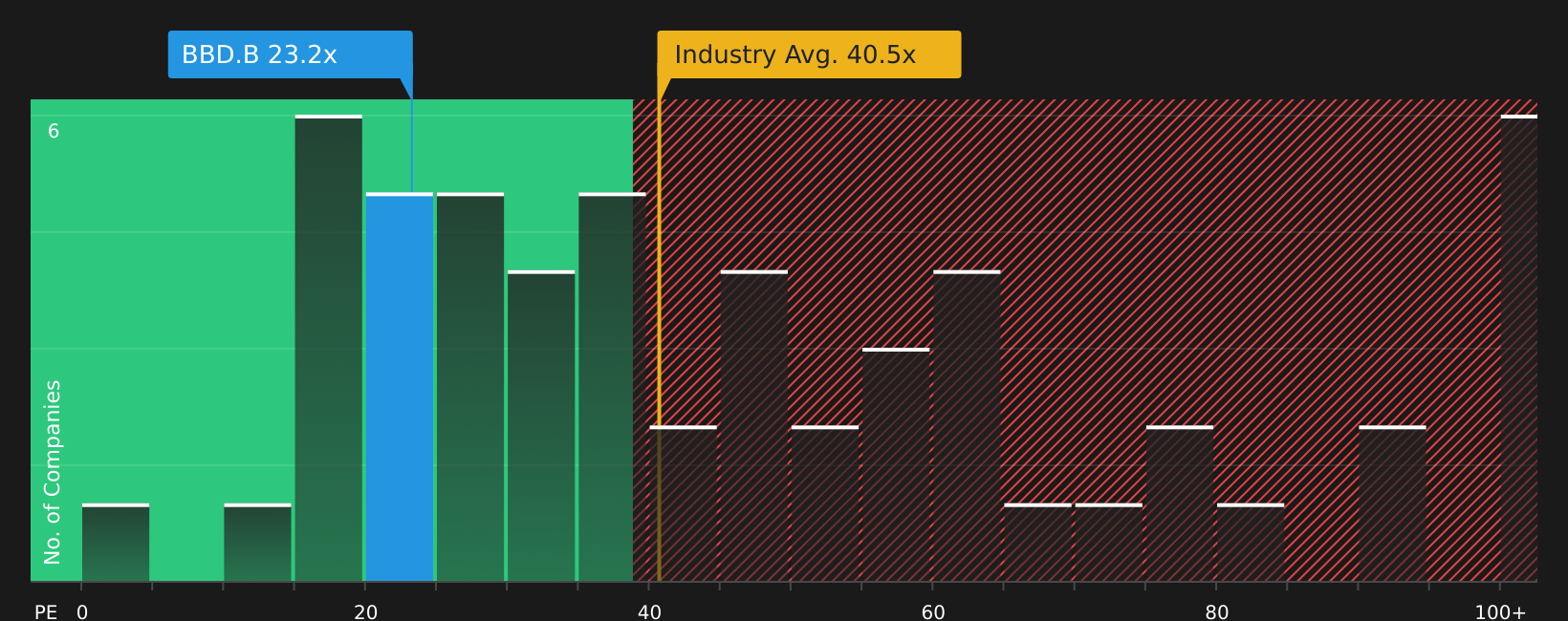Select the bar for PE 35 to 40
Image resolution: width=1568 pixels, height=621 pixels.
612,387
